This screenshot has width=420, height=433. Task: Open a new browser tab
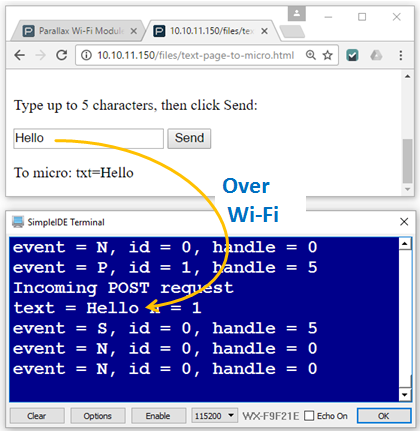(292, 32)
